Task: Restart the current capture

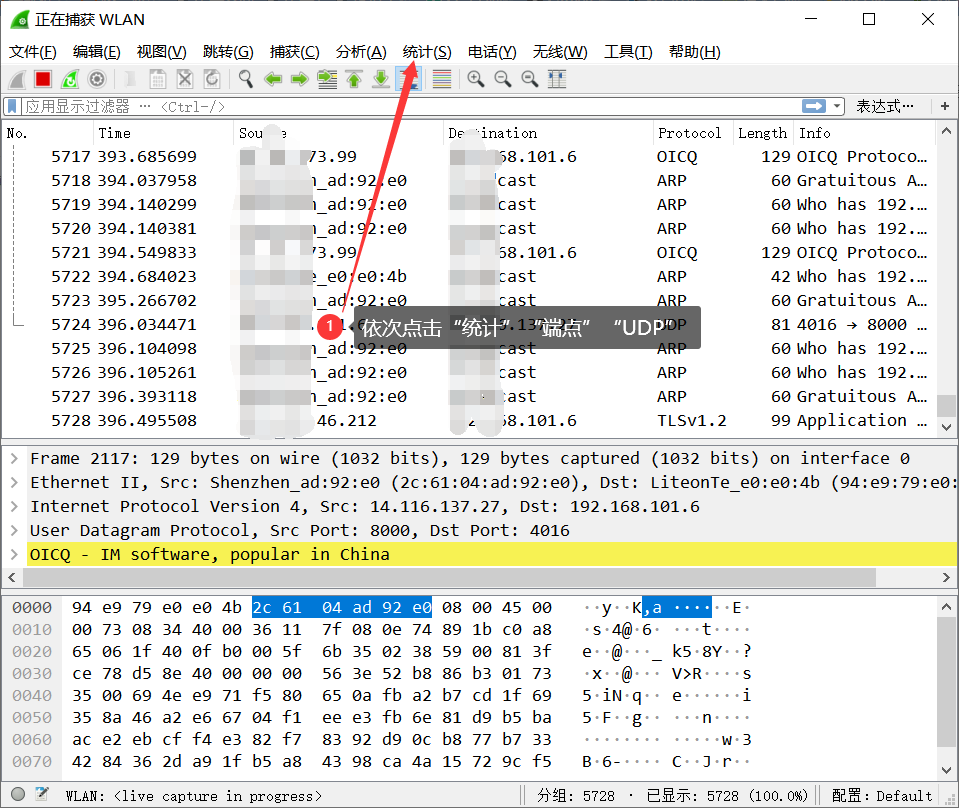Action: pyautogui.click(x=70, y=79)
